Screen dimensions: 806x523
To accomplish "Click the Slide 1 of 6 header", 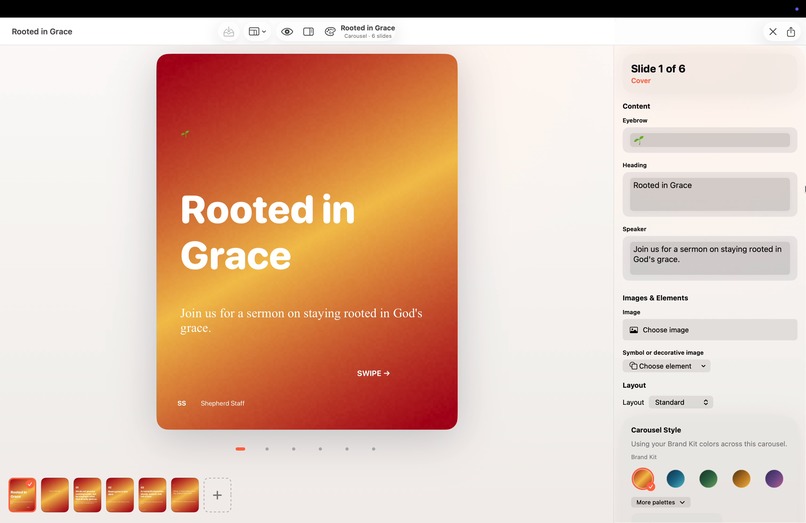I will coord(658,69).
